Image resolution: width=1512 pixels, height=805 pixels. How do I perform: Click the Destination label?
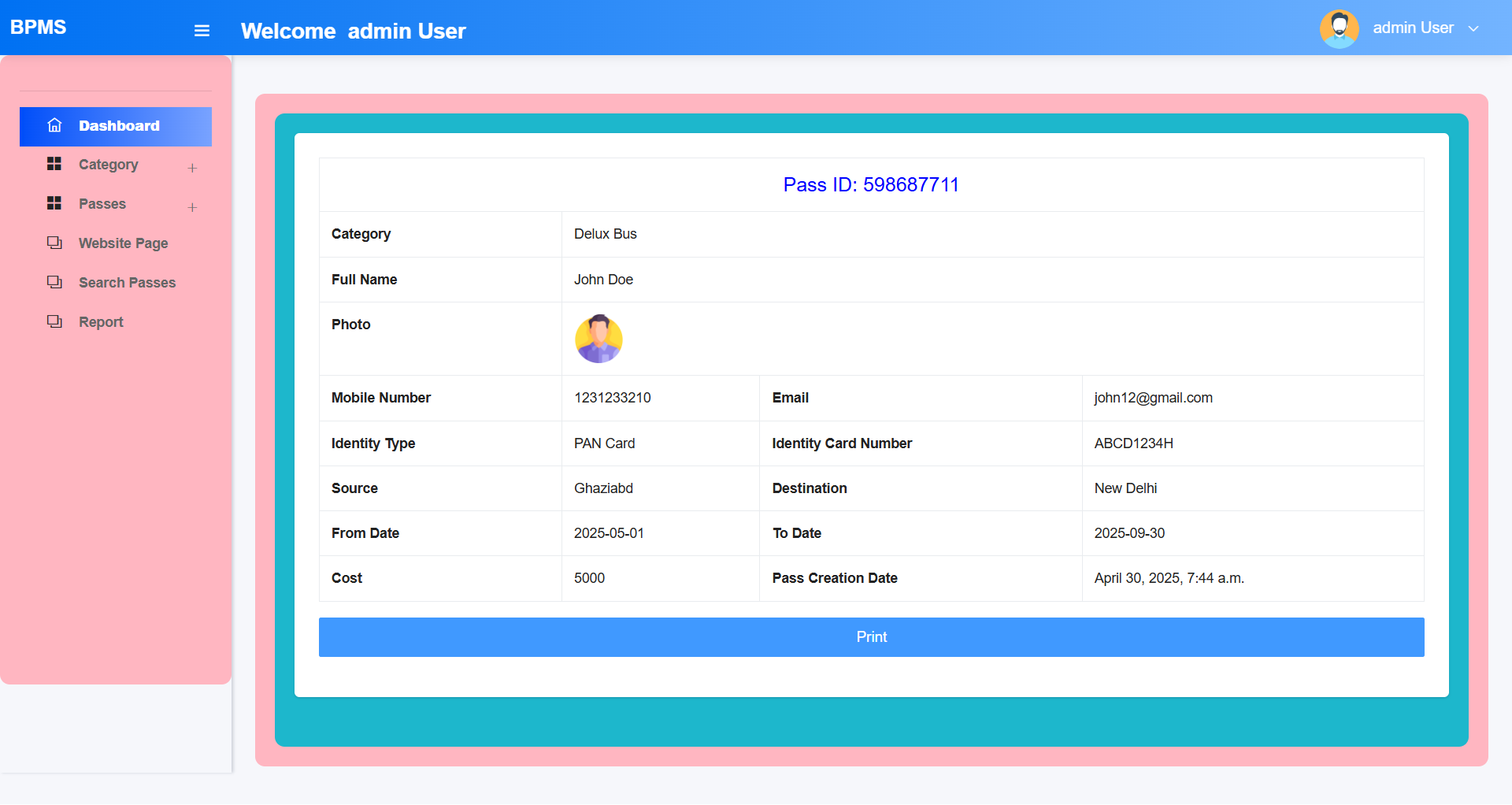tap(810, 488)
